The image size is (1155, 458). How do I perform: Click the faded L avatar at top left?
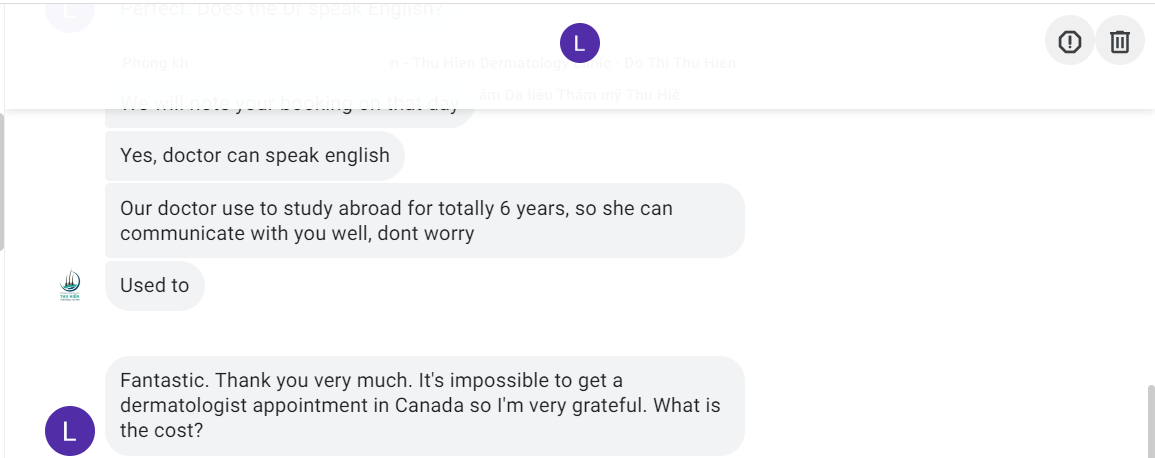point(70,10)
